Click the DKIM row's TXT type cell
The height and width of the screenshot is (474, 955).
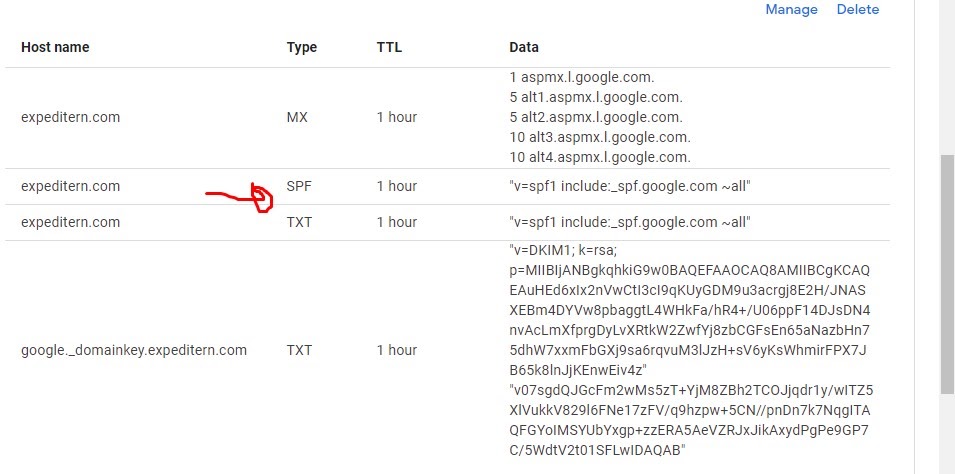pos(299,350)
